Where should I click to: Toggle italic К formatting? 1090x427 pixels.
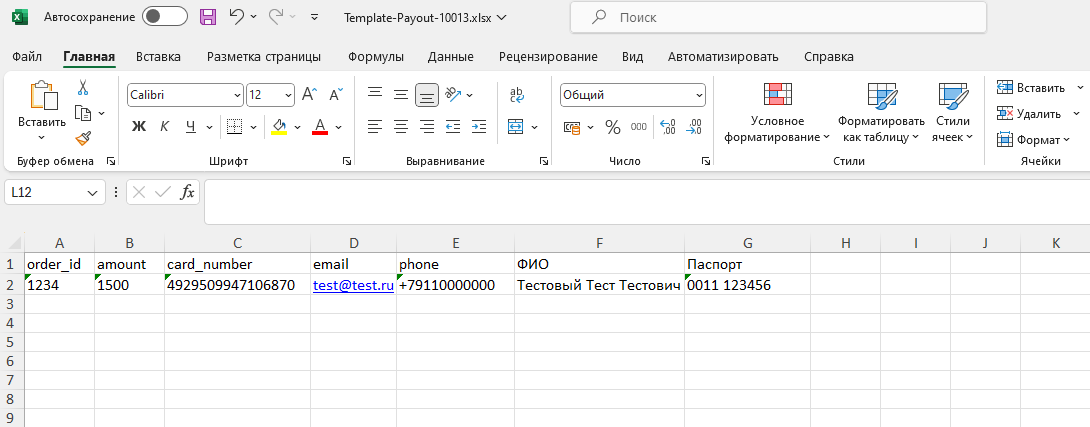tap(164, 127)
